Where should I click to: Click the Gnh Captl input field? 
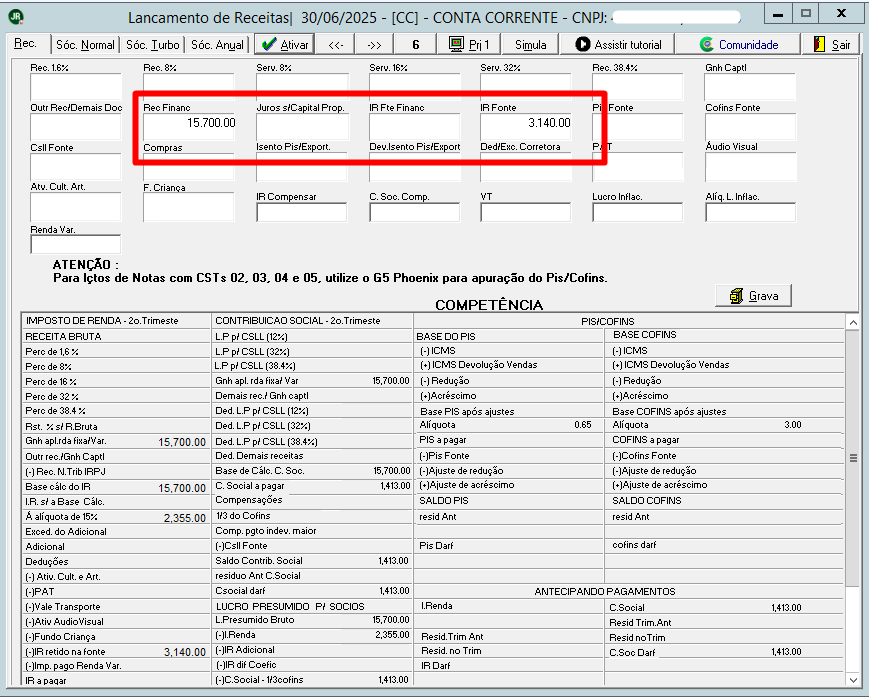(750, 87)
